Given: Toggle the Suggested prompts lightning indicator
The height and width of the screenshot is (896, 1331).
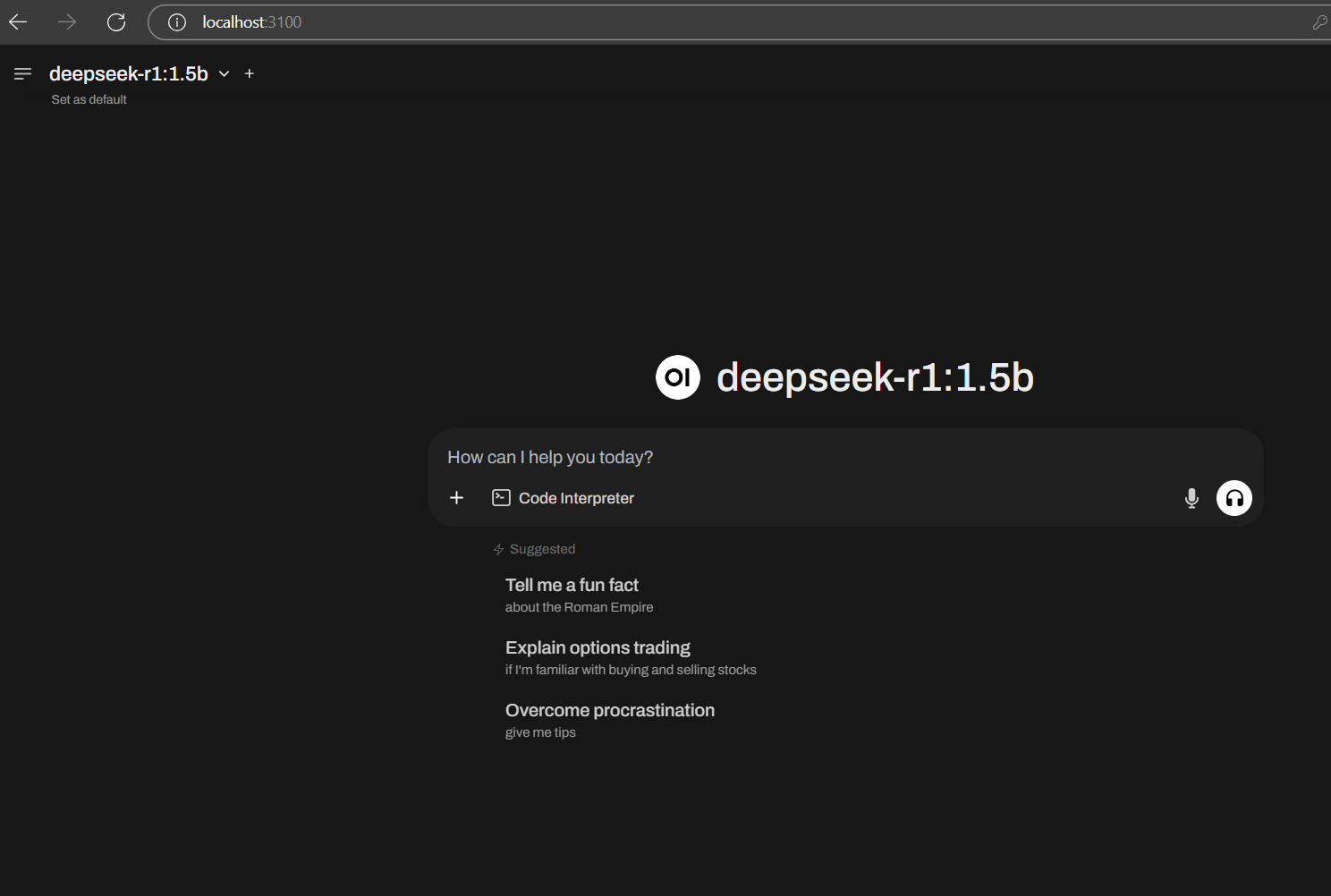Looking at the screenshot, I should coord(497,548).
